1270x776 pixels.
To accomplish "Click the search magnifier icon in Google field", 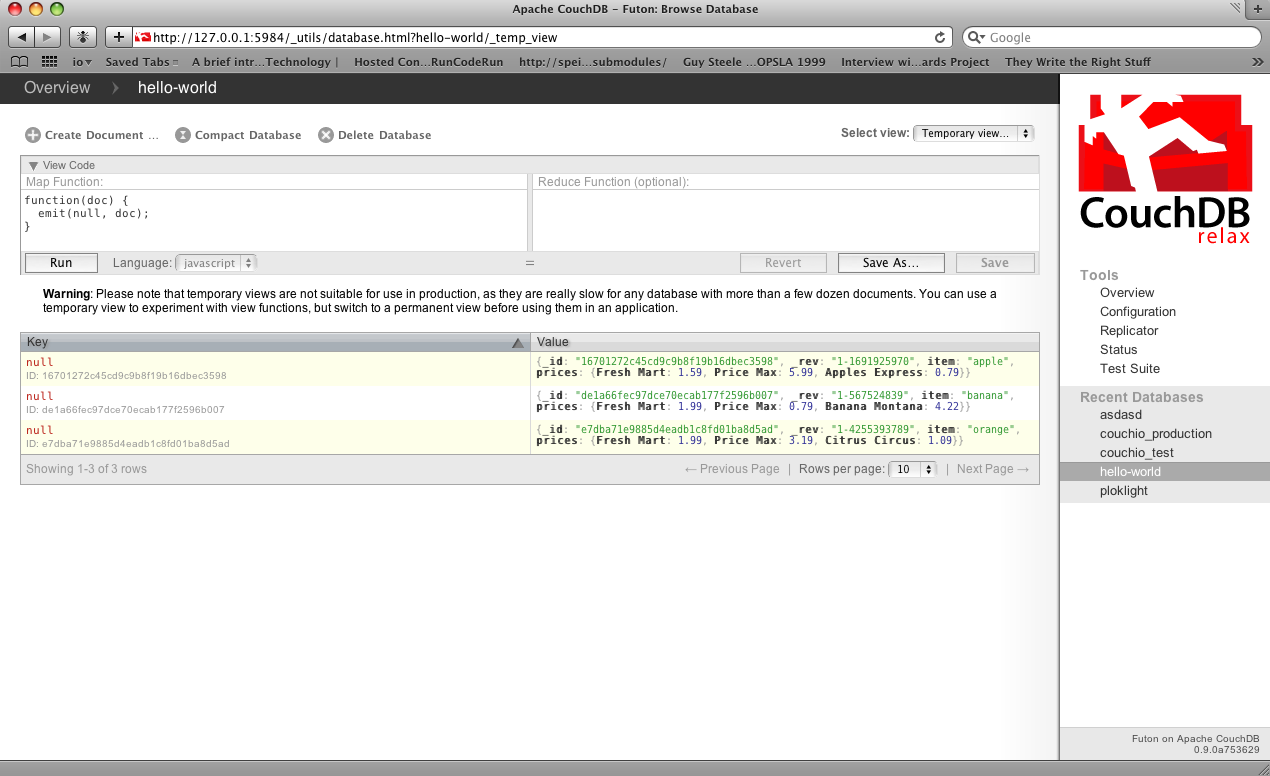I will pos(975,37).
